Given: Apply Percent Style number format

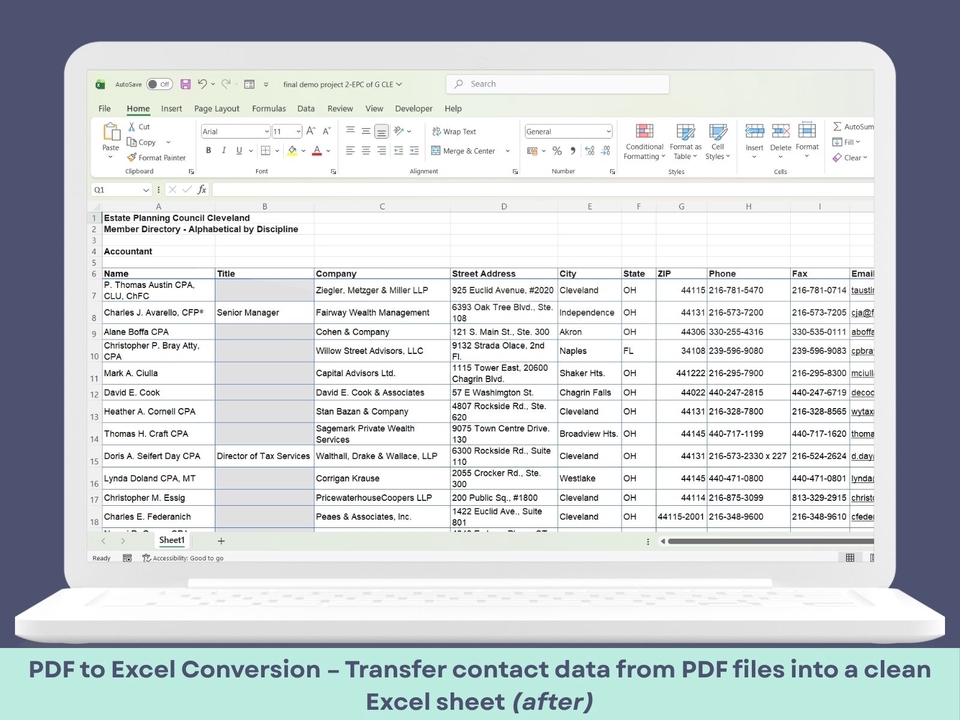Looking at the screenshot, I should 558,151.
